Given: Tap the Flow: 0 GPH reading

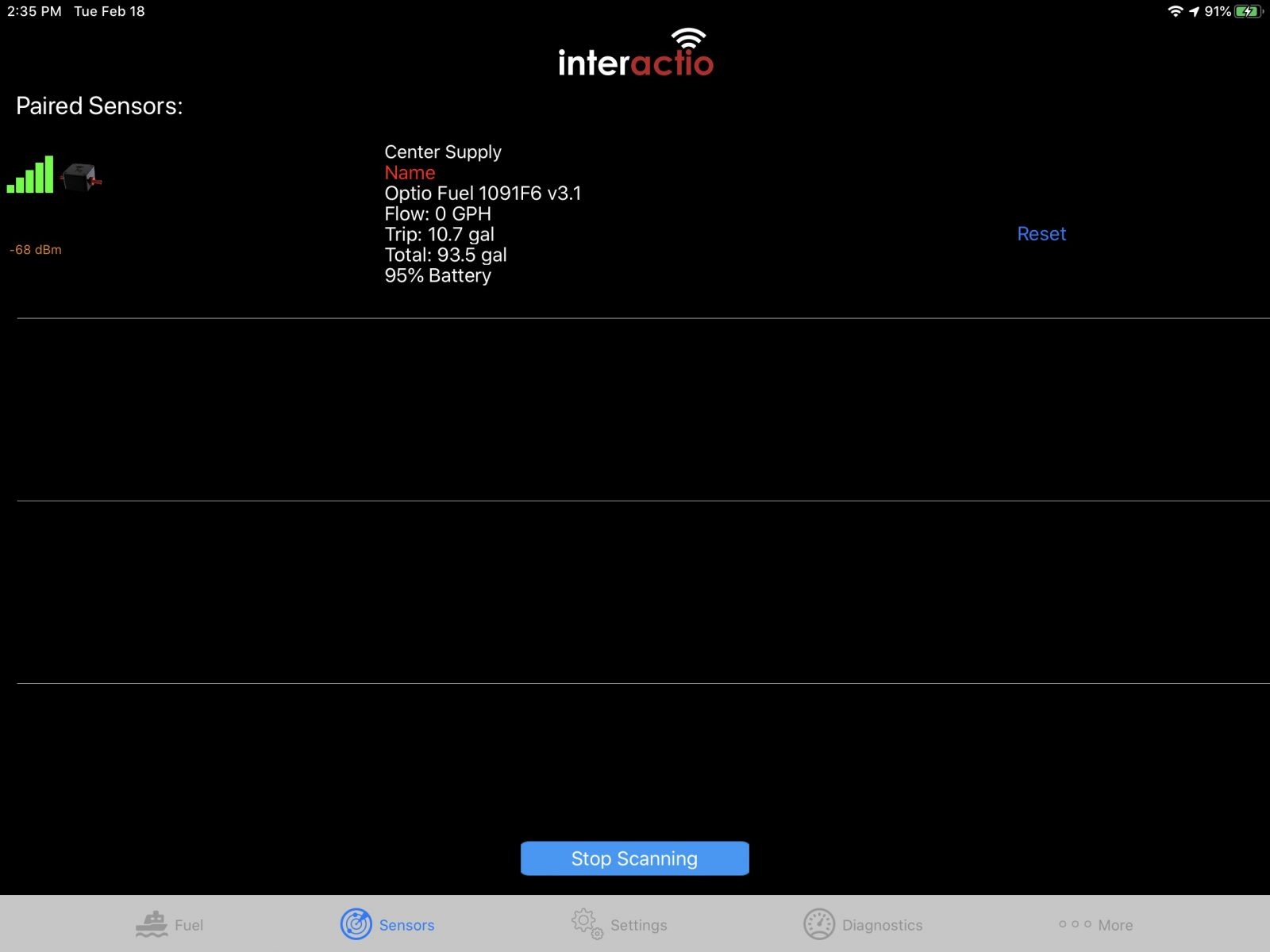Looking at the screenshot, I should tap(437, 214).
